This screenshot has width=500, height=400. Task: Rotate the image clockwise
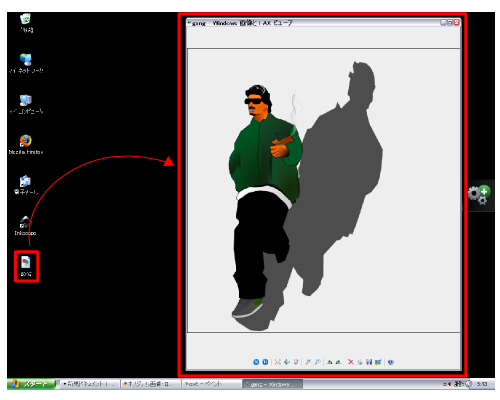pos(330,362)
